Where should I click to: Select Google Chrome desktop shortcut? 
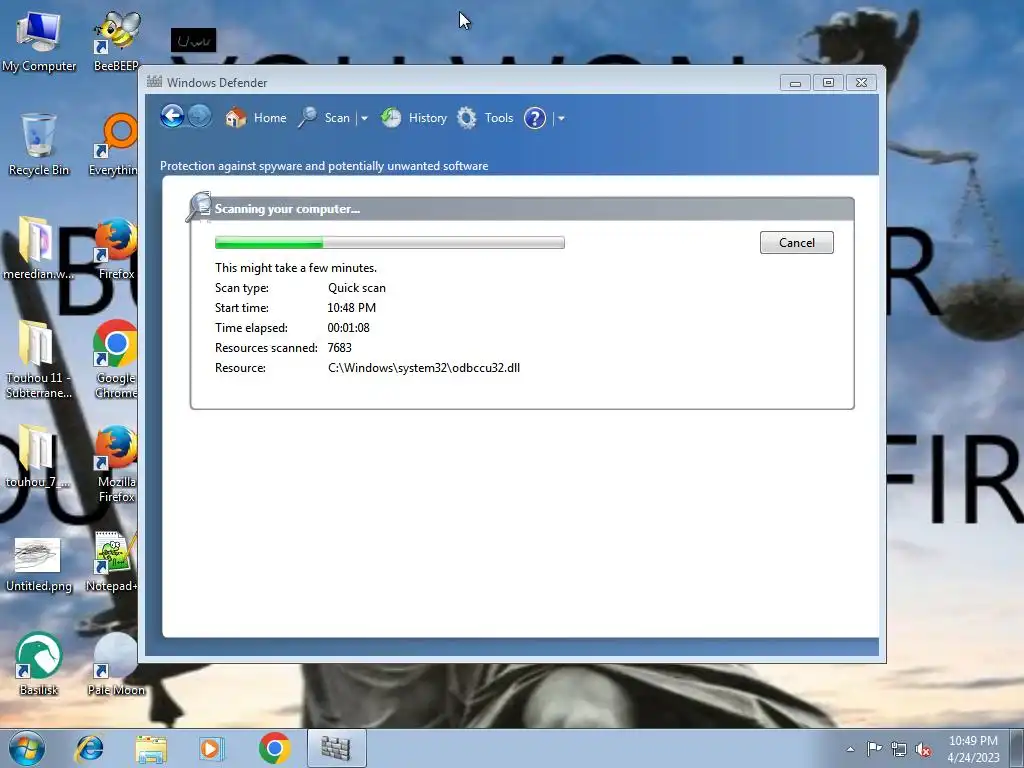pos(116,359)
